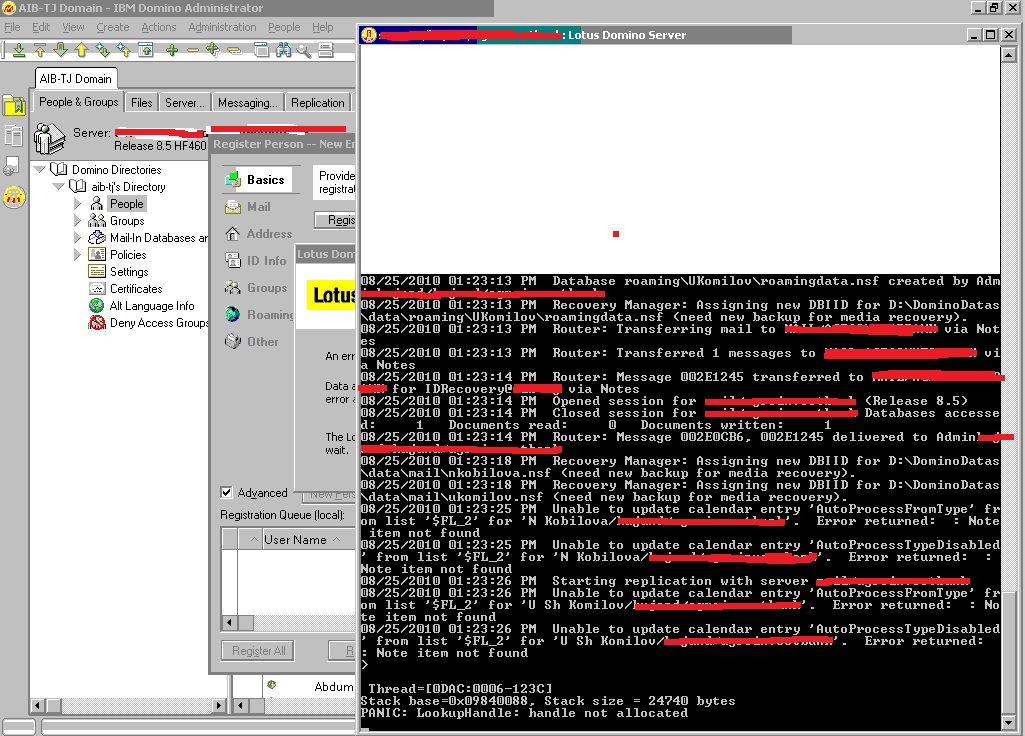Select ID Info section in Register Person dialog
The height and width of the screenshot is (736, 1025).
tap(256, 260)
